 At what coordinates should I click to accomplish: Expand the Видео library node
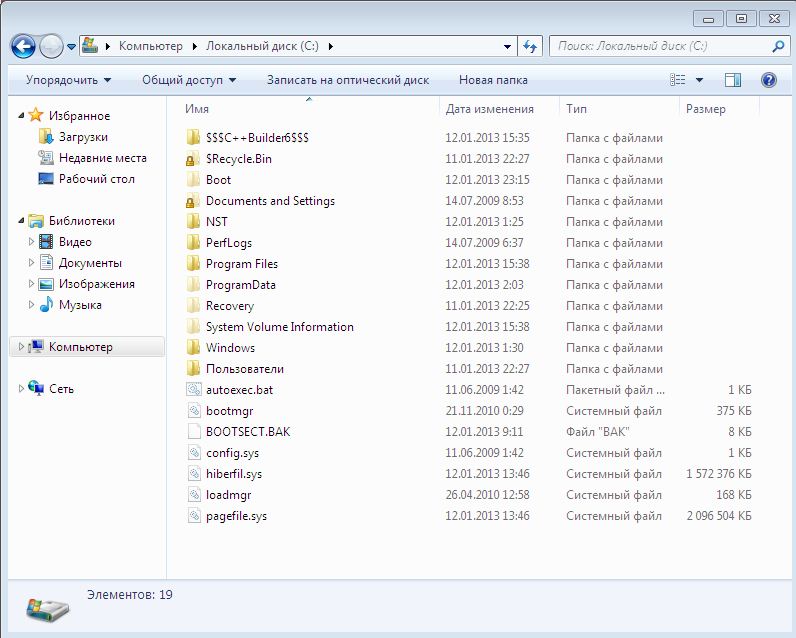tap(31, 242)
